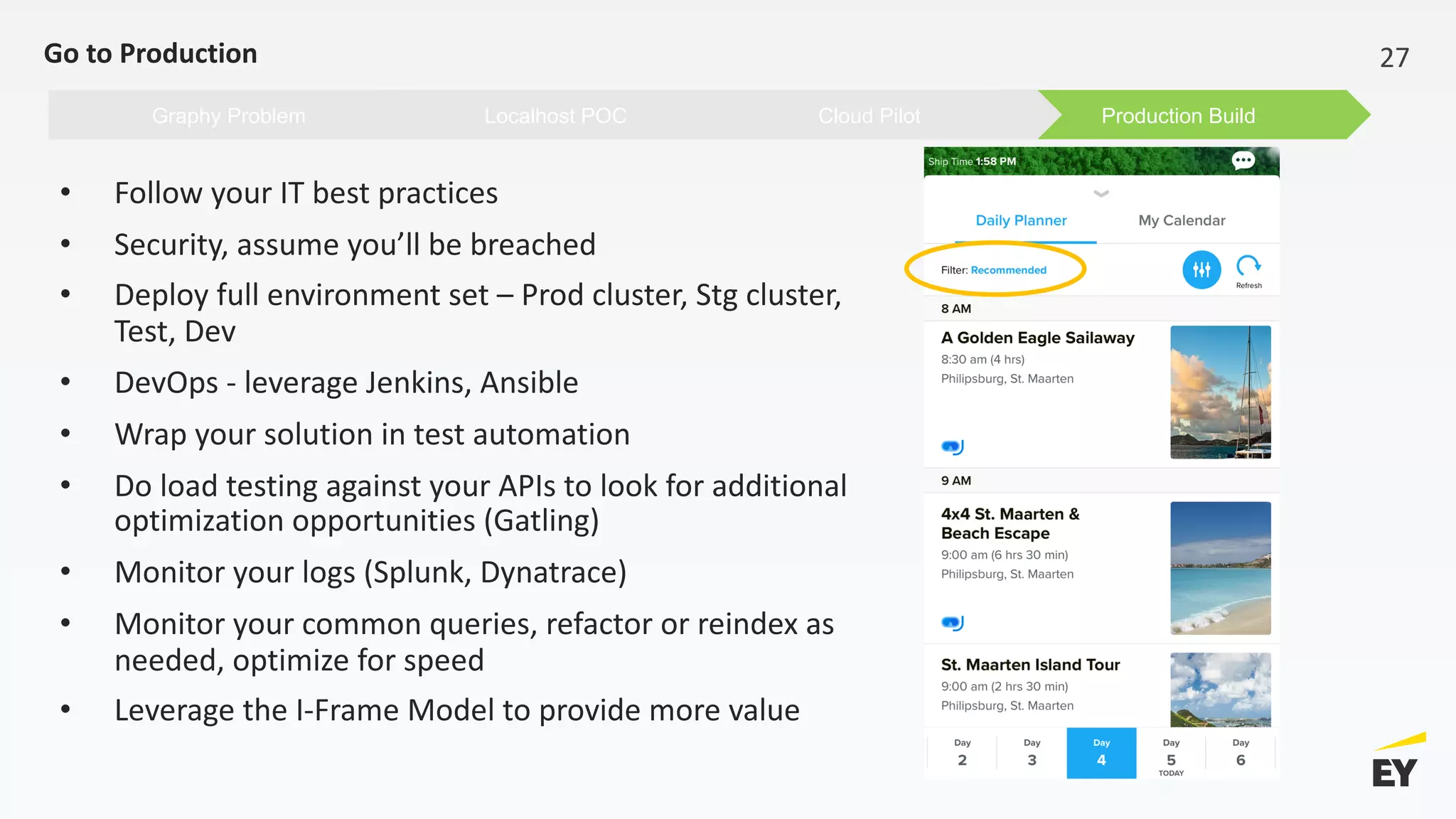1456x819 pixels.
Task: Select Day 3 in day selector
Action: coord(1032,753)
